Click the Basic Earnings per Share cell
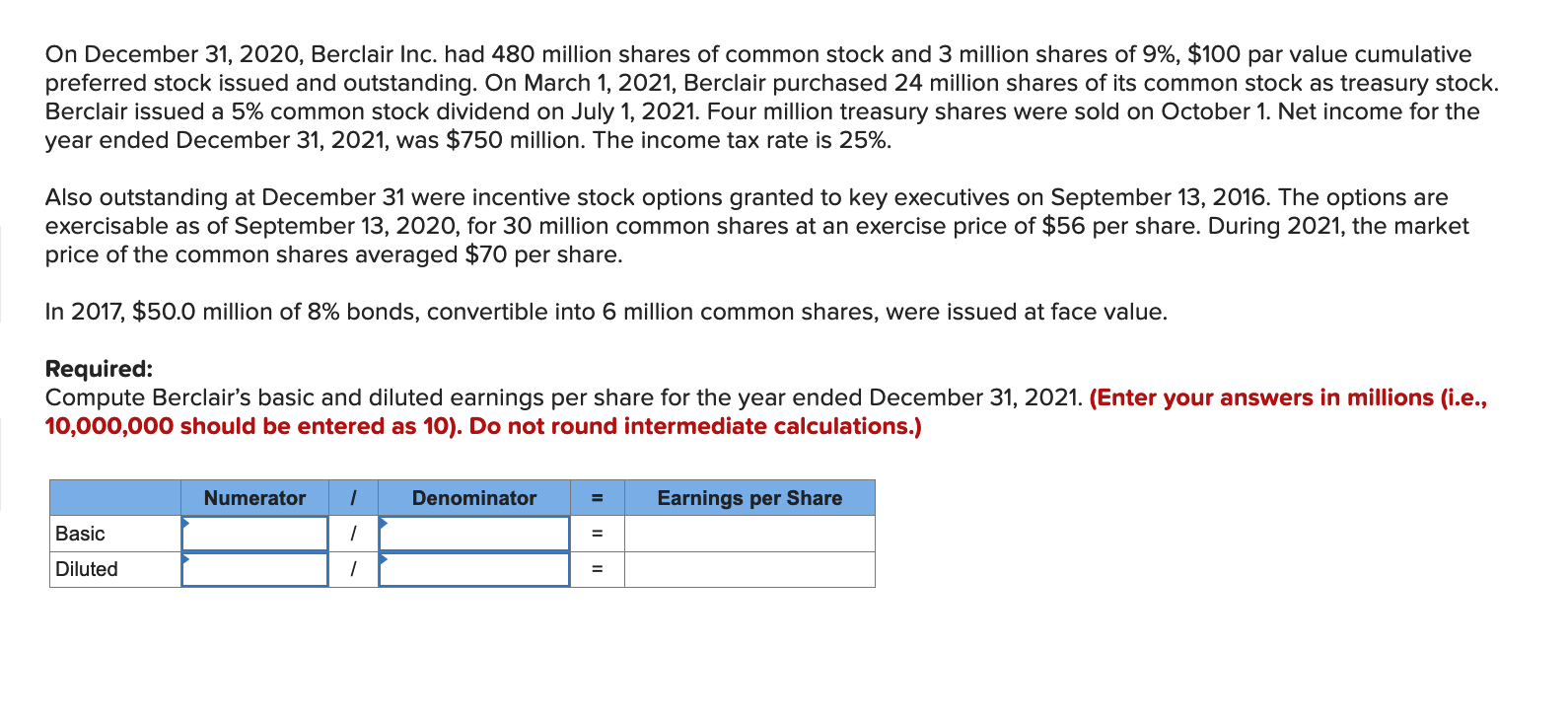 (x=751, y=534)
